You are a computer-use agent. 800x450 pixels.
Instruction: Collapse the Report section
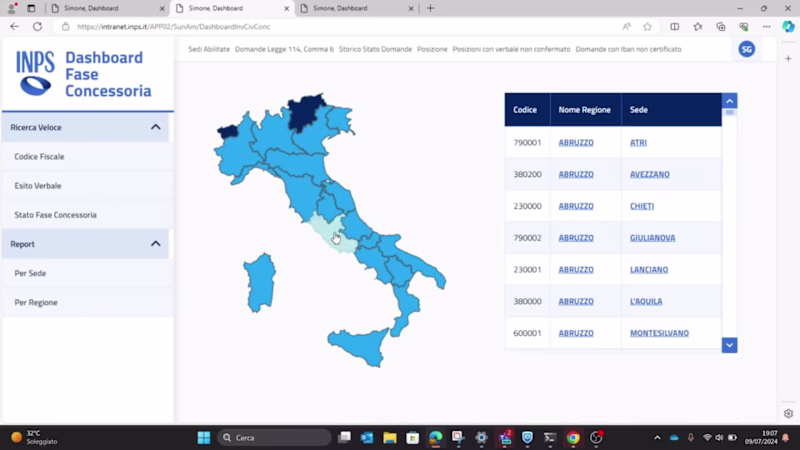point(156,244)
